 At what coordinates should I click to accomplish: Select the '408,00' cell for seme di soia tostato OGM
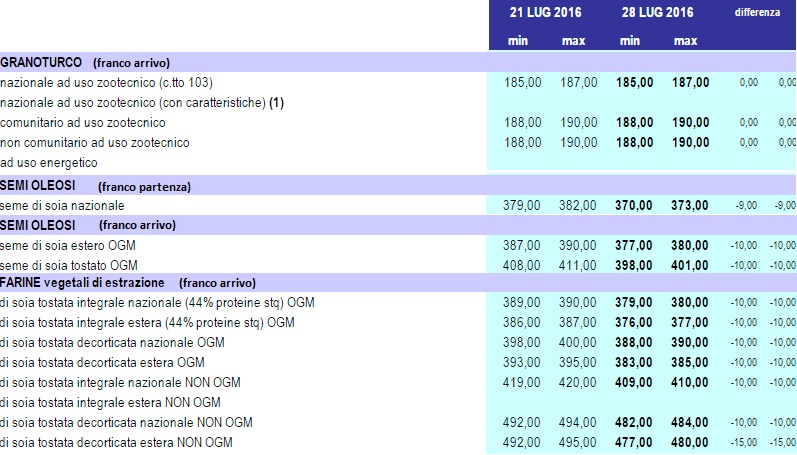[x=522, y=265]
